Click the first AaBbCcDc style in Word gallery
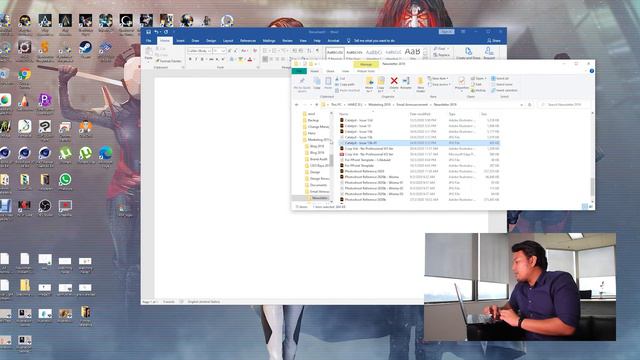The height and width of the screenshot is (360, 640). [335, 53]
